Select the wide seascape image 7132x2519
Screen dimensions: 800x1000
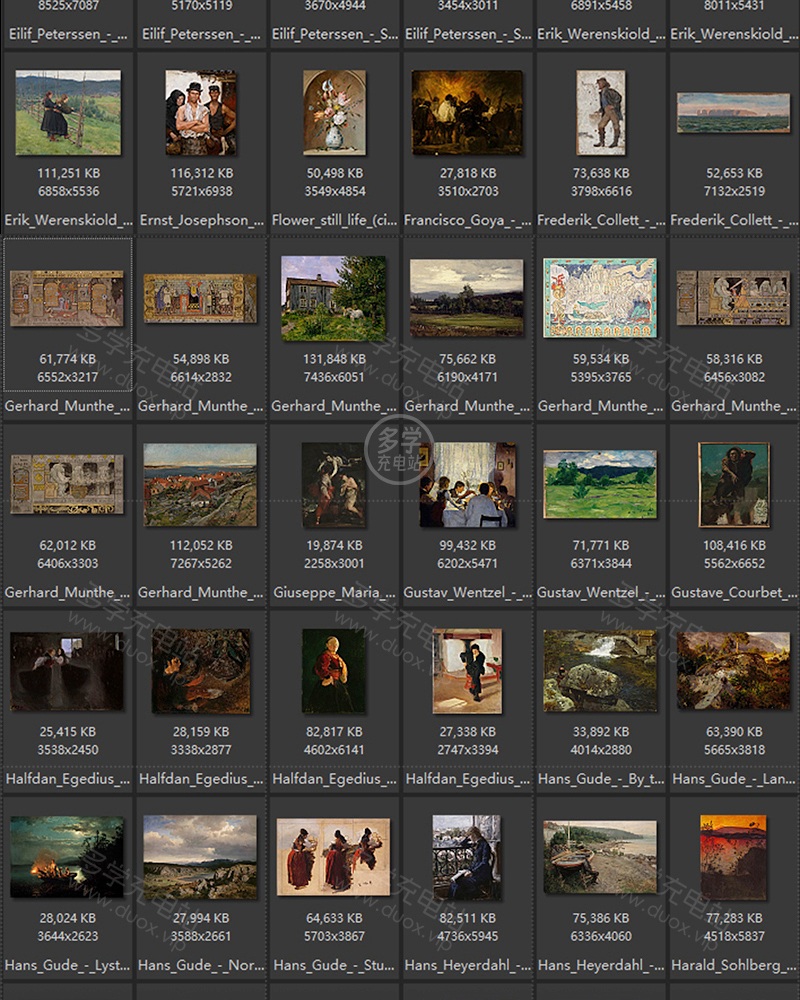click(733, 112)
